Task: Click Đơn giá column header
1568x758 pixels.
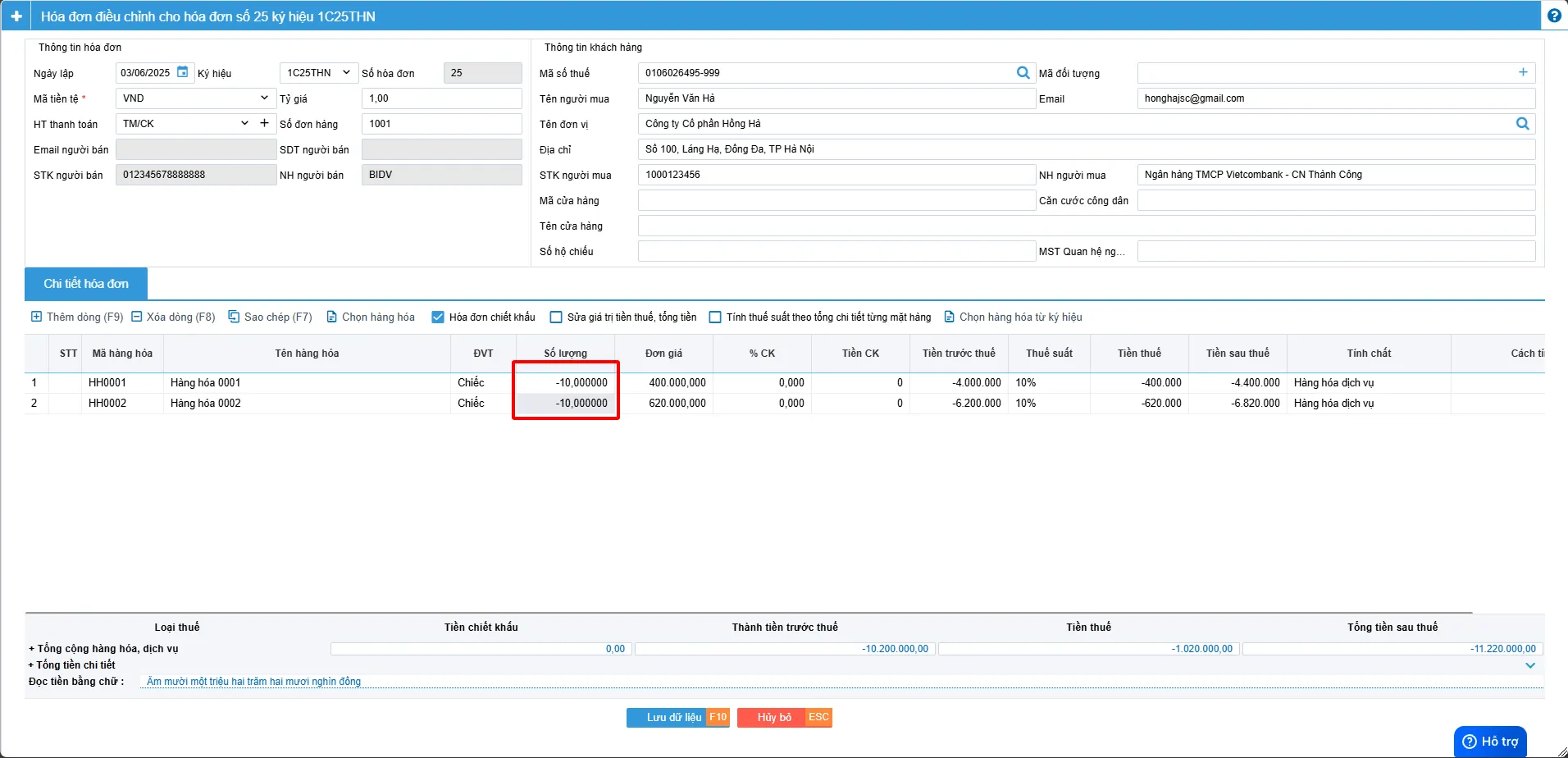Action: 664,354
